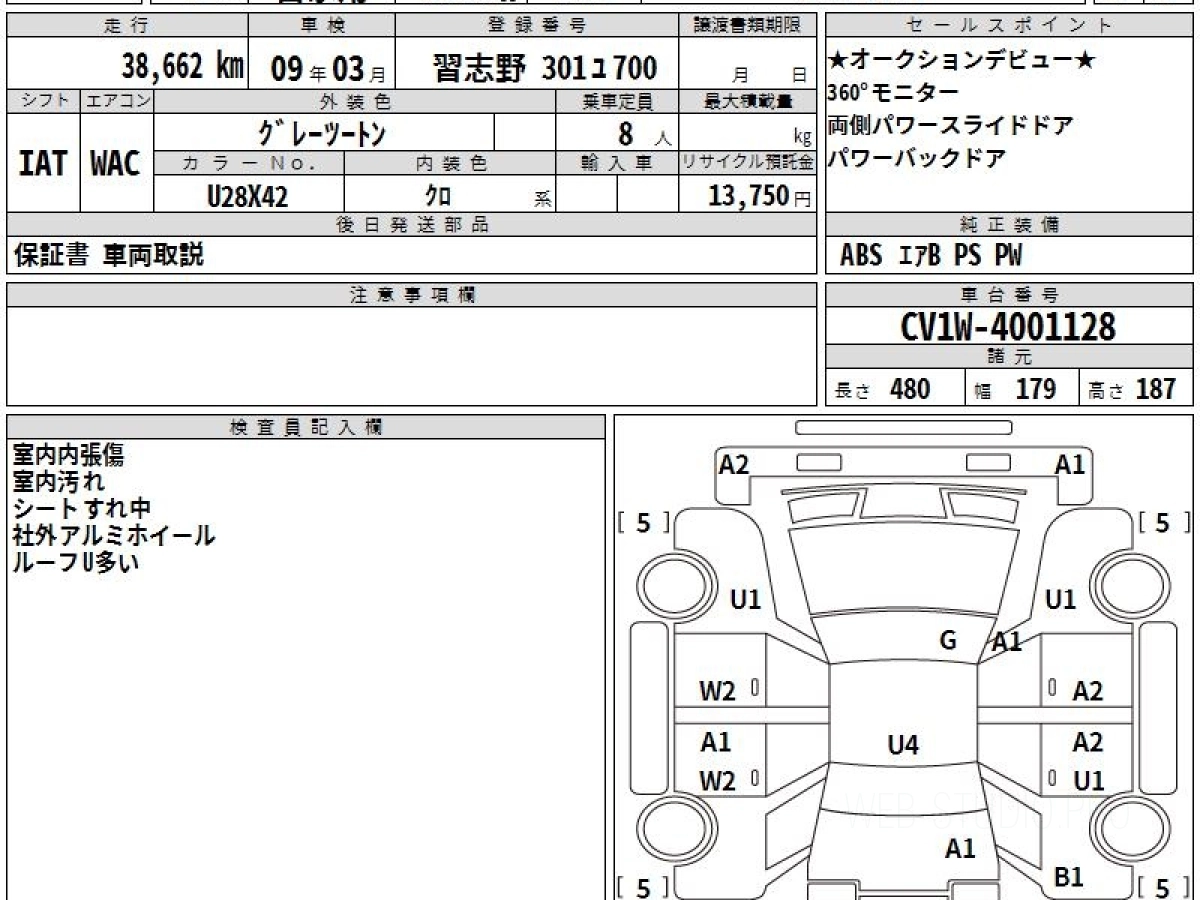Click the G mark on the windshield
Screen dimensions: 1200x900
click(948, 641)
